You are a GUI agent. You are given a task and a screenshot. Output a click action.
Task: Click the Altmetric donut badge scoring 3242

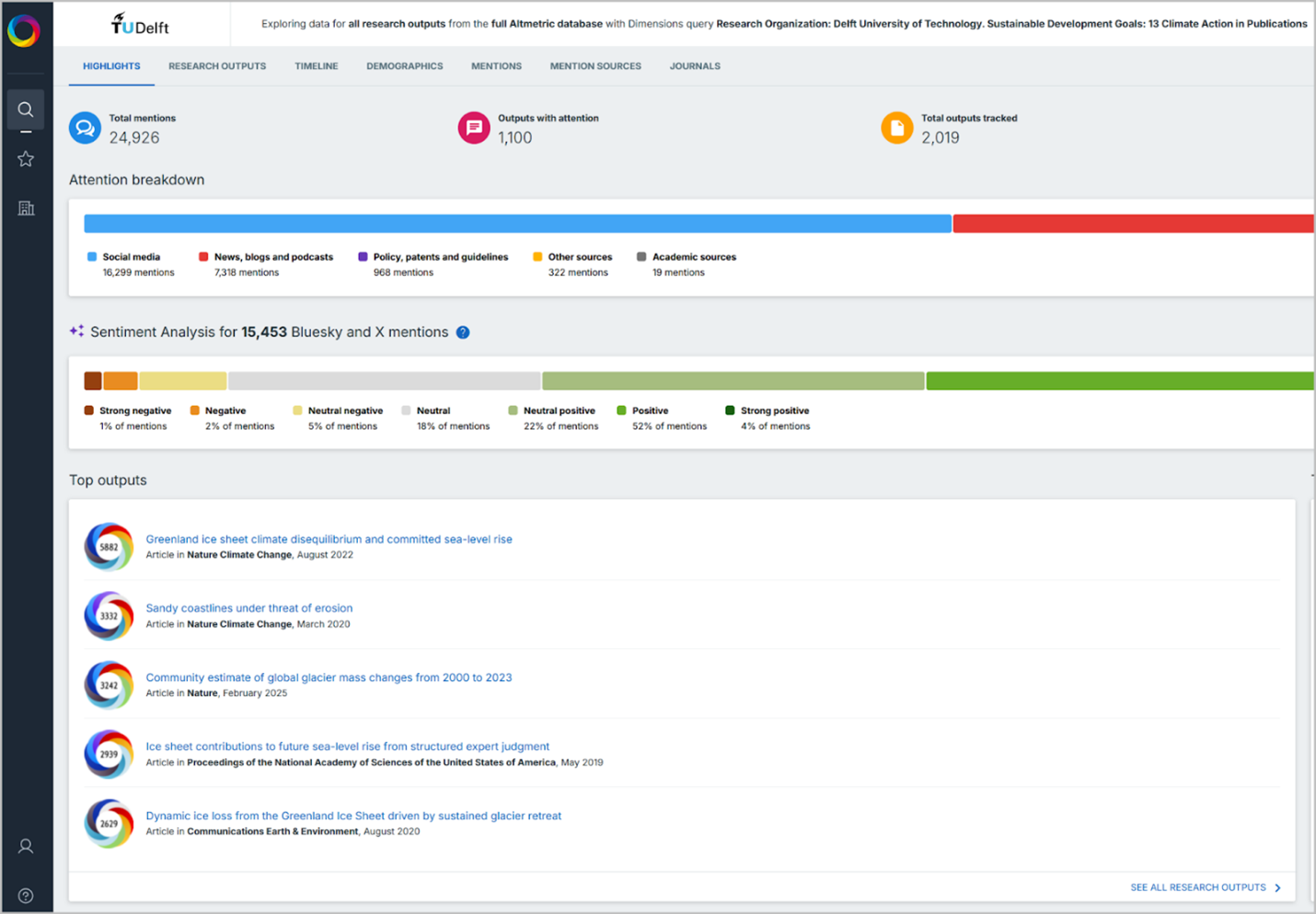(x=109, y=686)
